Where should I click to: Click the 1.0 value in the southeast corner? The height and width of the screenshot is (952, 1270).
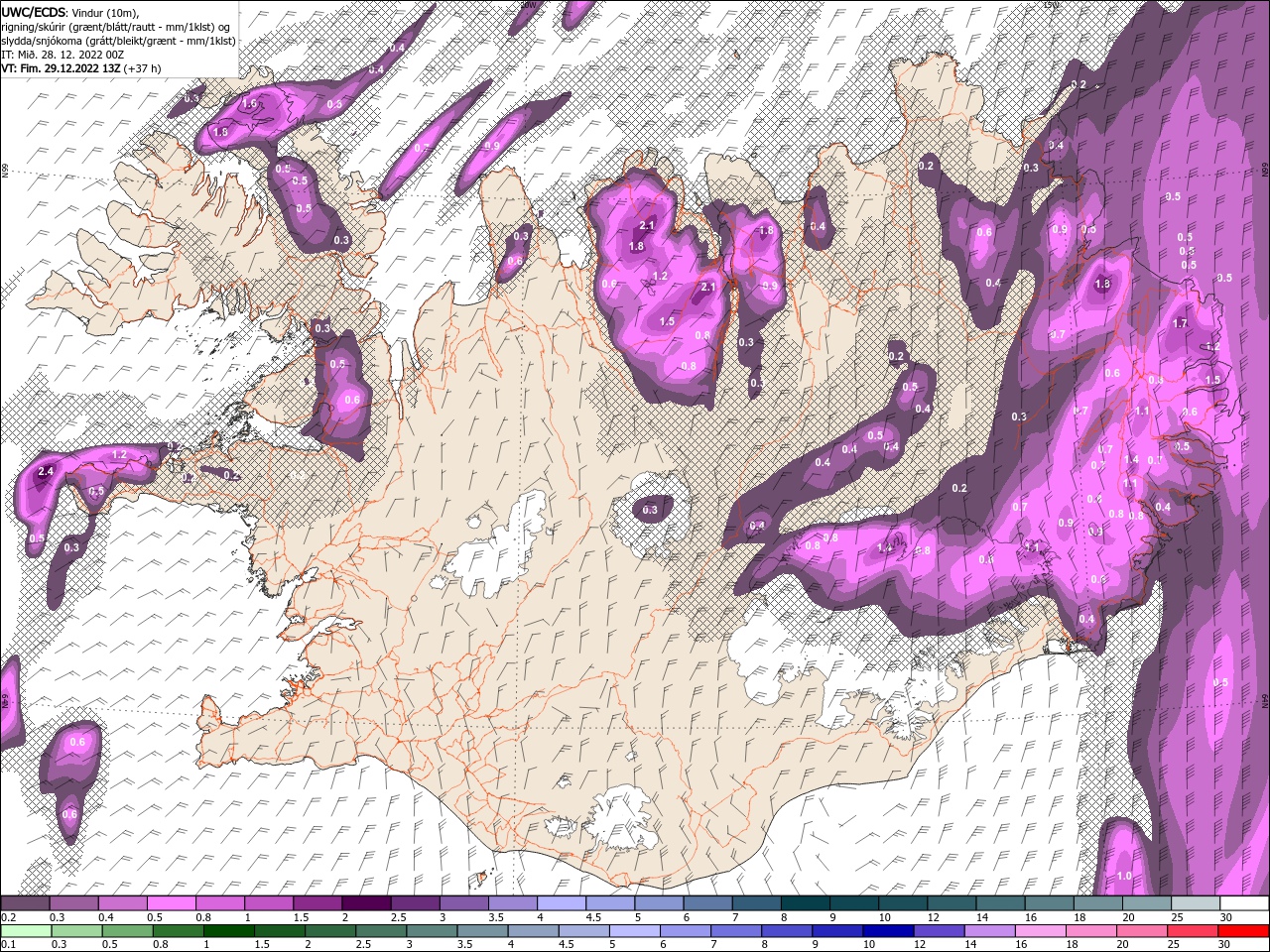click(x=1124, y=876)
